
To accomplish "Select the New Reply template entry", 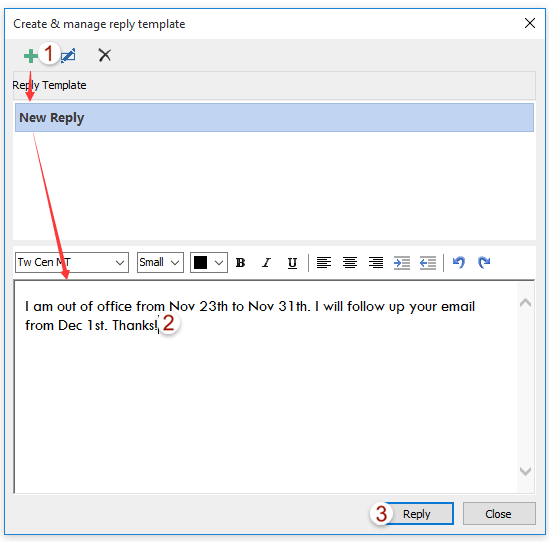I will (x=274, y=118).
